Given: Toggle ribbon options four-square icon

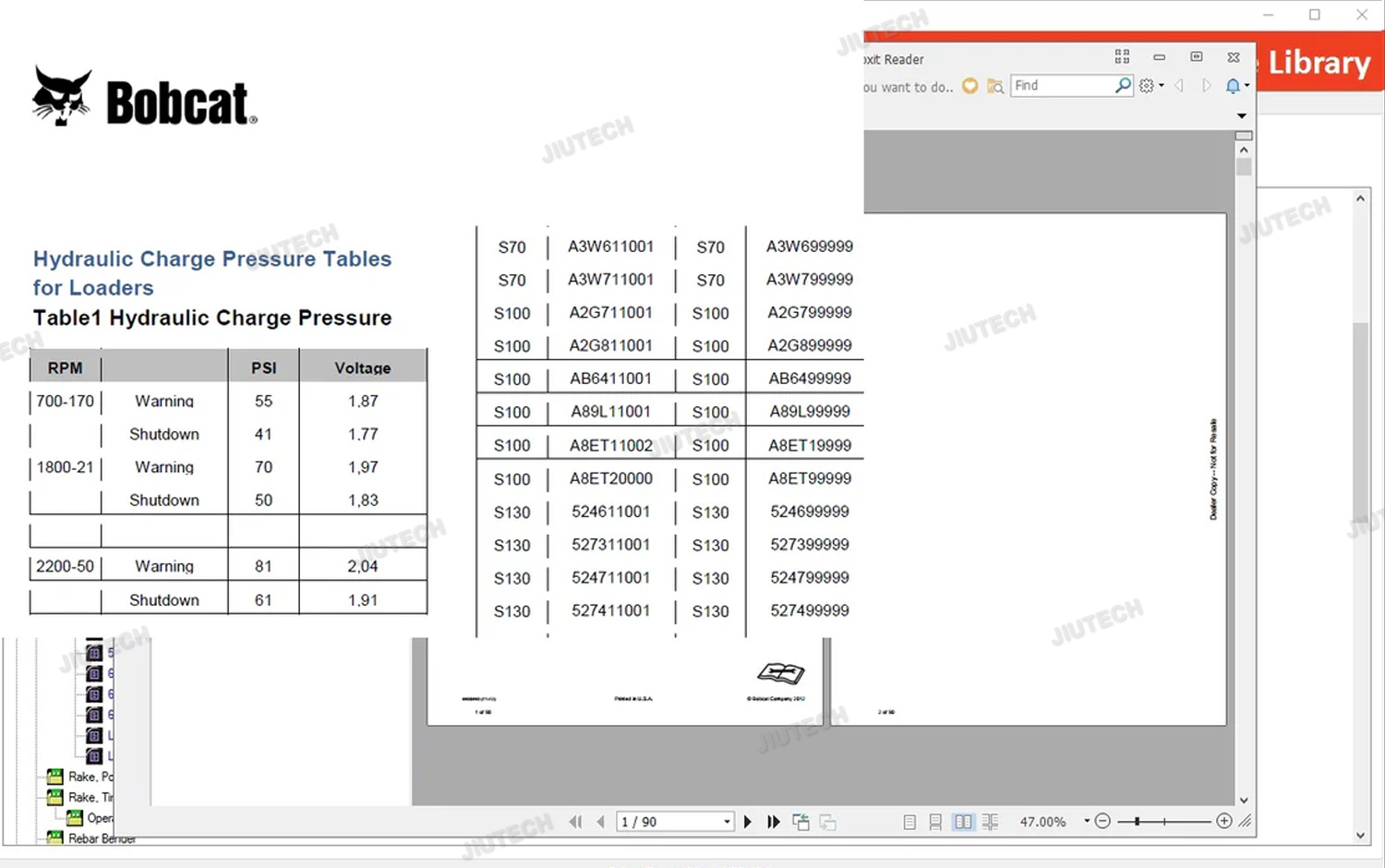Looking at the screenshot, I should click(1122, 57).
